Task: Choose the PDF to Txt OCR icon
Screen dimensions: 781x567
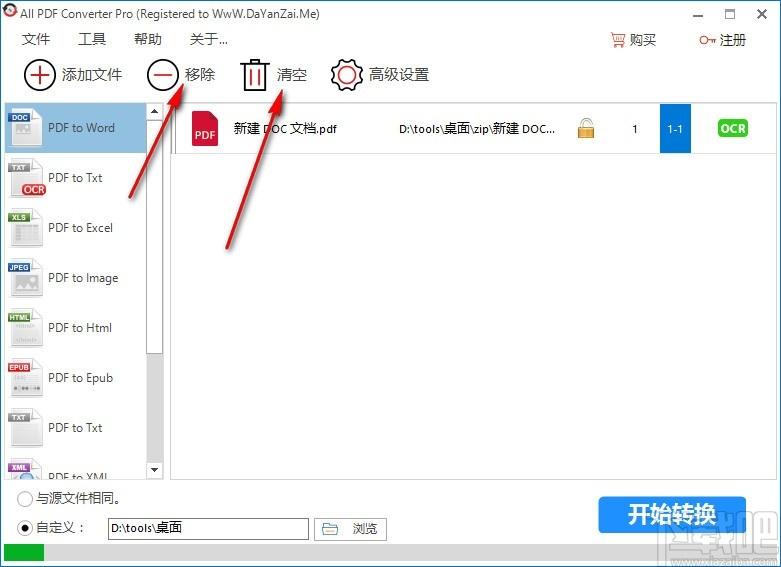Action: click(x=26, y=178)
